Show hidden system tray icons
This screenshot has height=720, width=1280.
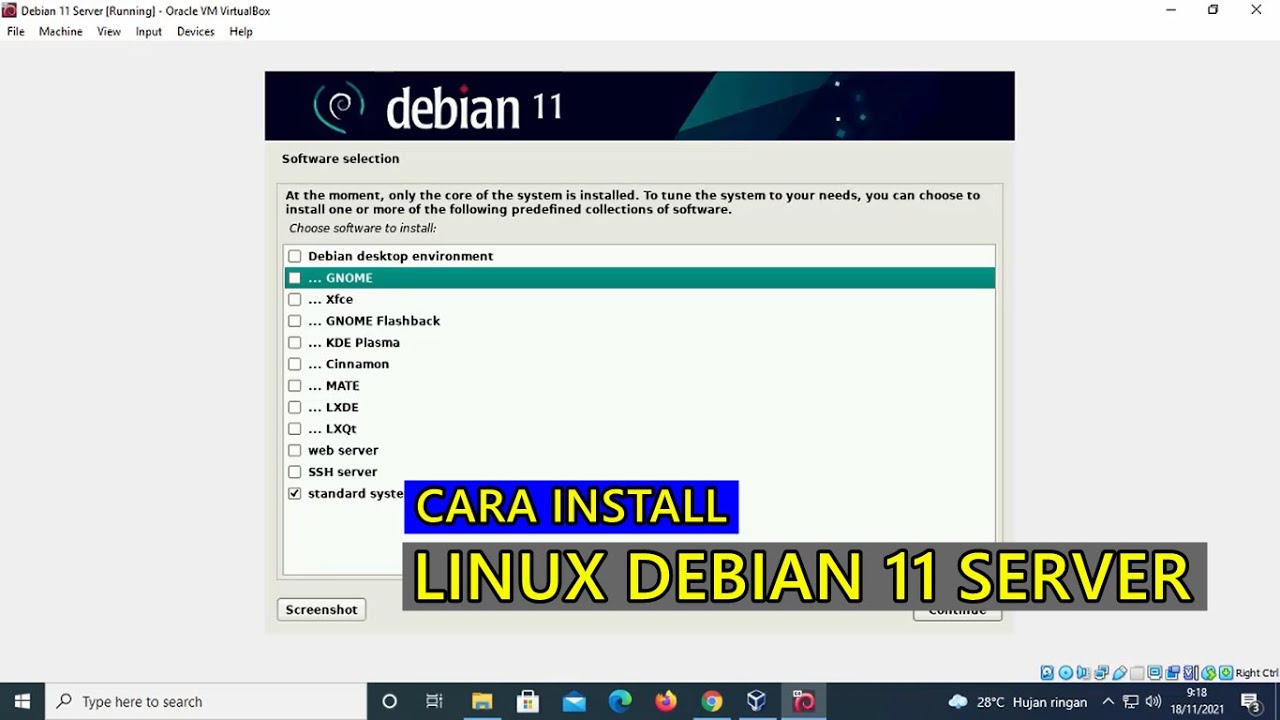[1108, 701]
